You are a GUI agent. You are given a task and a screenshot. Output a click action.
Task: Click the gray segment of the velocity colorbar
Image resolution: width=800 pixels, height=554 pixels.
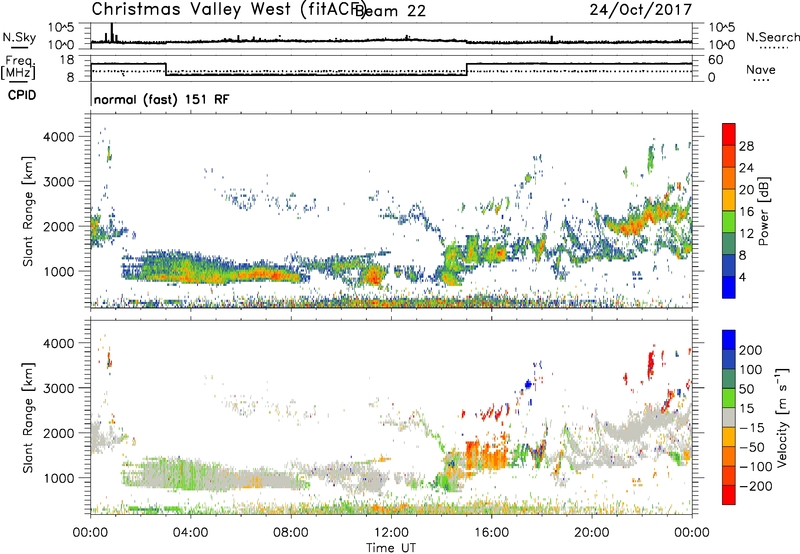(729, 417)
